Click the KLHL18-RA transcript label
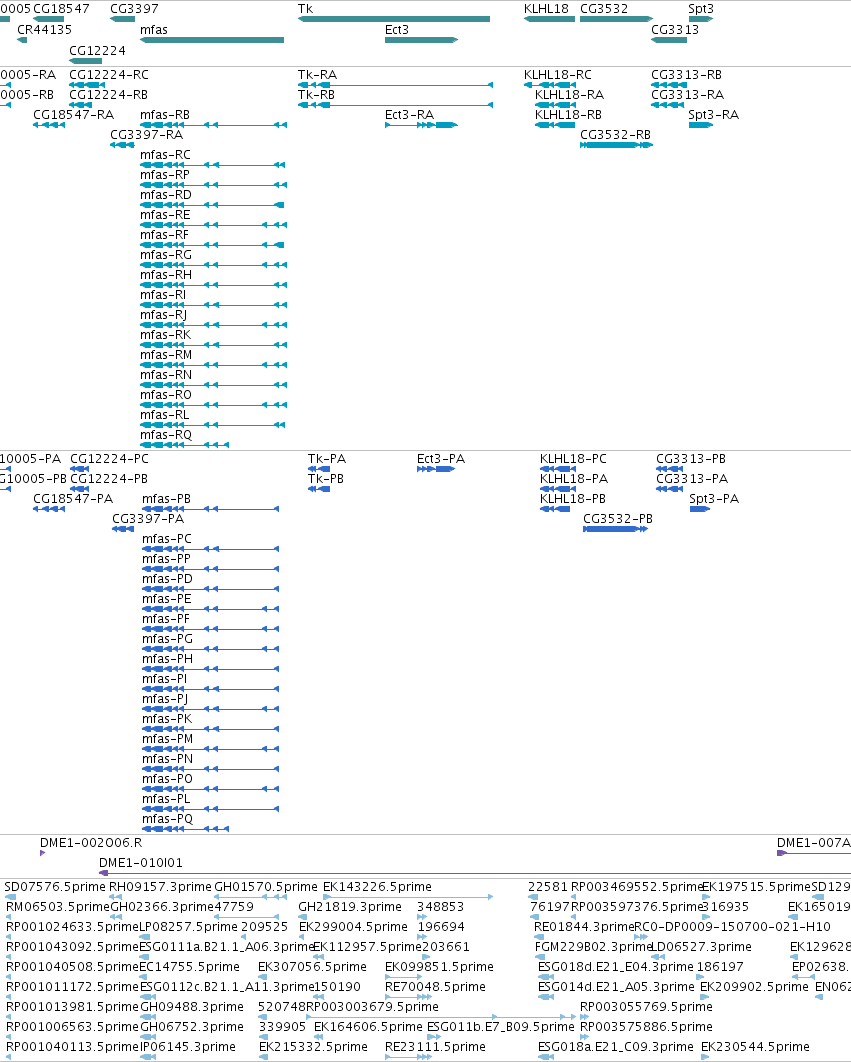The height and width of the screenshot is (1062, 851). coord(569,95)
